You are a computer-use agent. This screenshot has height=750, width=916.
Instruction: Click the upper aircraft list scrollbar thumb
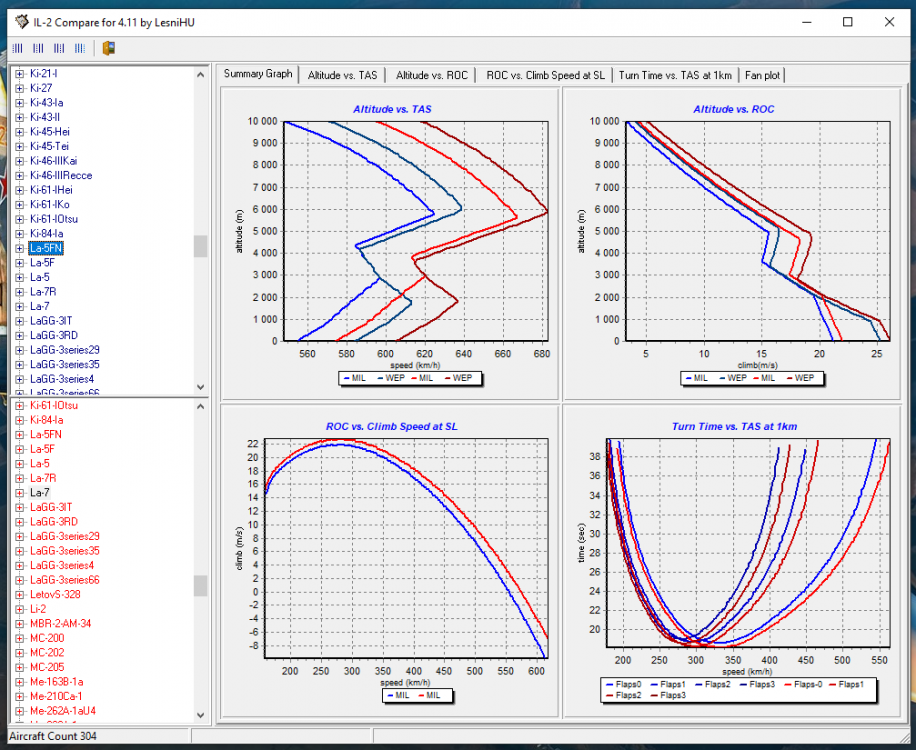coord(200,246)
